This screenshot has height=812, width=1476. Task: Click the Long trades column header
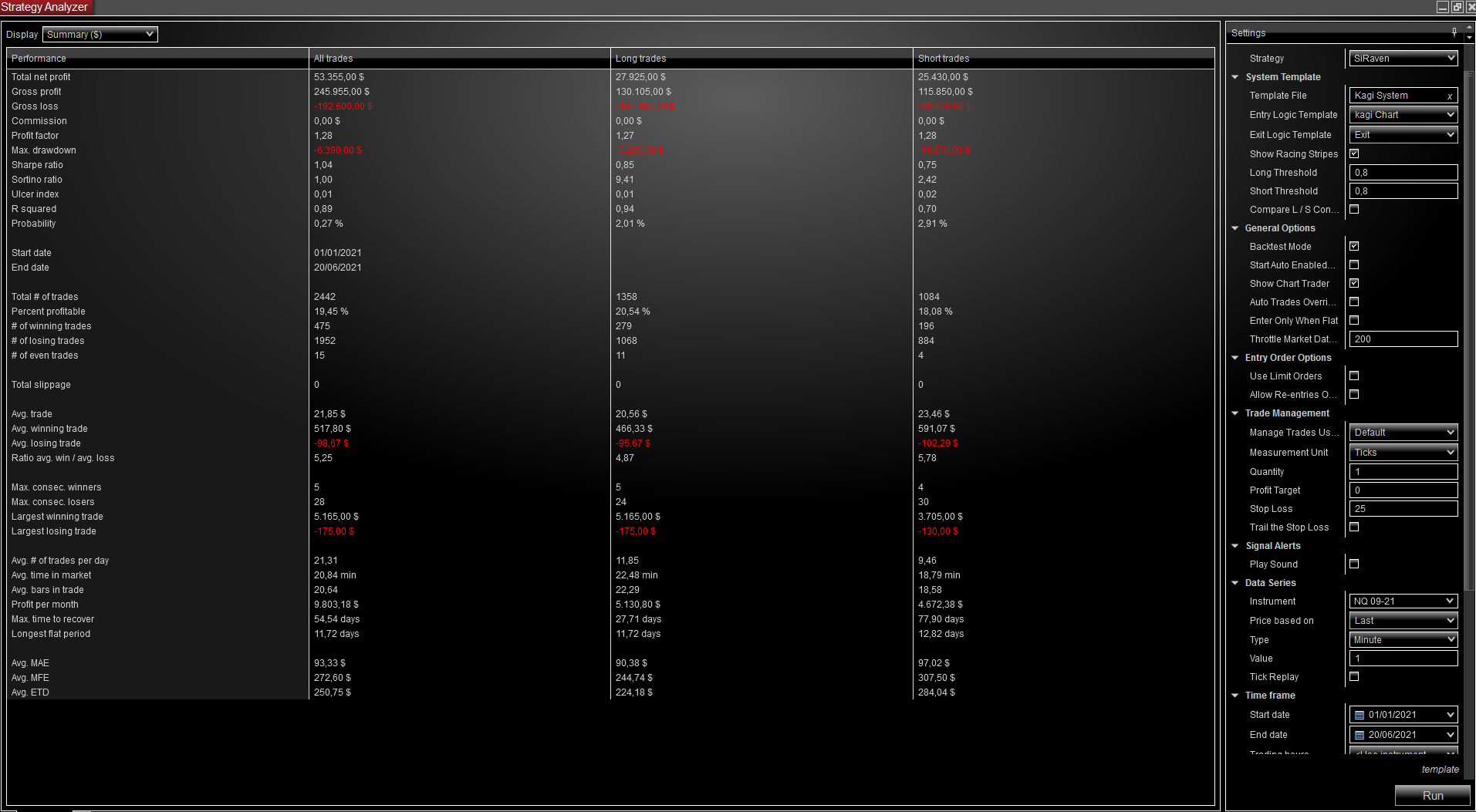tap(762, 59)
